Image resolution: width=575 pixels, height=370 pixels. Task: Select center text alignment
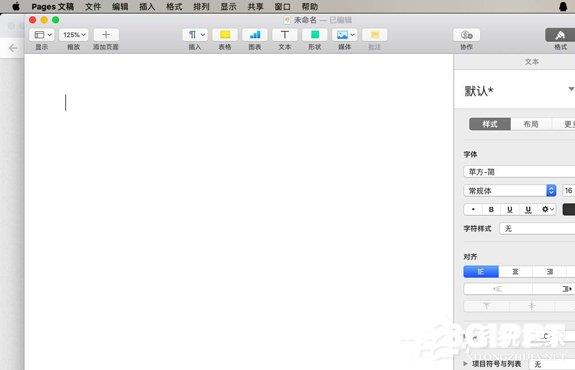[x=515, y=272]
